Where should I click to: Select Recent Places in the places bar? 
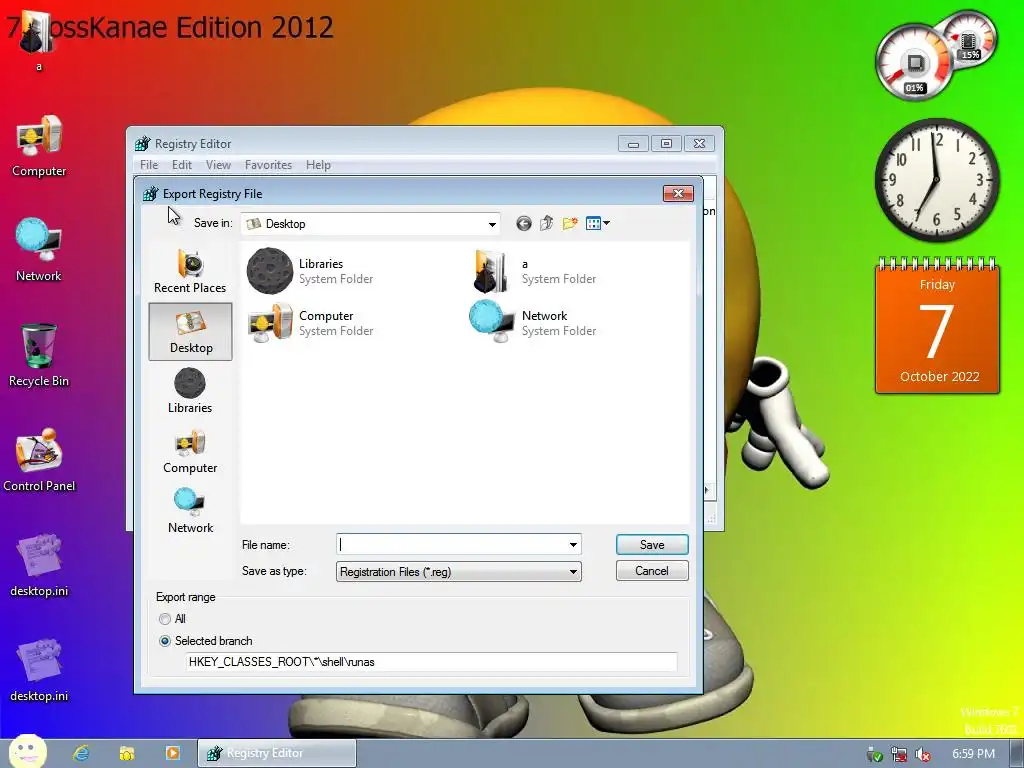(x=190, y=272)
